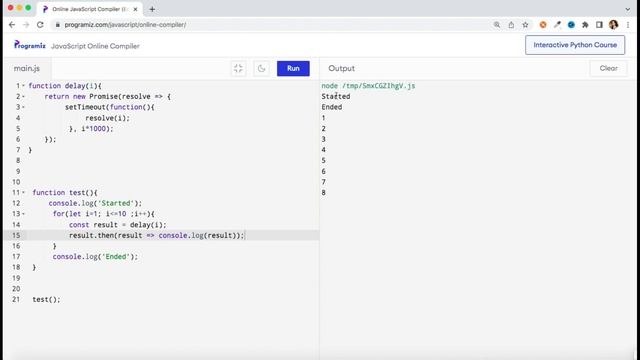Open the Extensions puzzle icon
Viewport: 640px width, 360px height.
pyautogui.click(x=585, y=25)
